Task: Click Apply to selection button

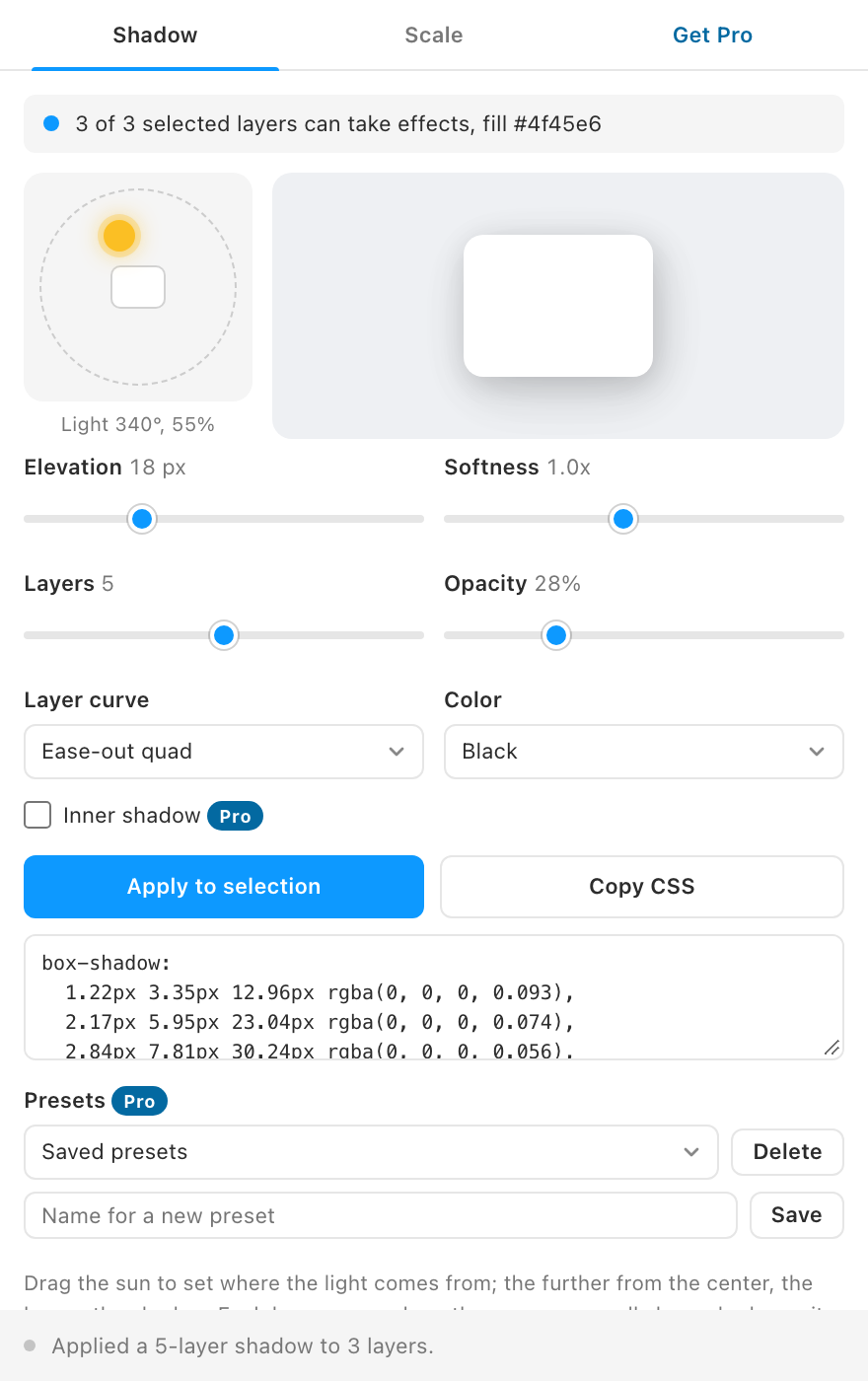Action: (224, 887)
